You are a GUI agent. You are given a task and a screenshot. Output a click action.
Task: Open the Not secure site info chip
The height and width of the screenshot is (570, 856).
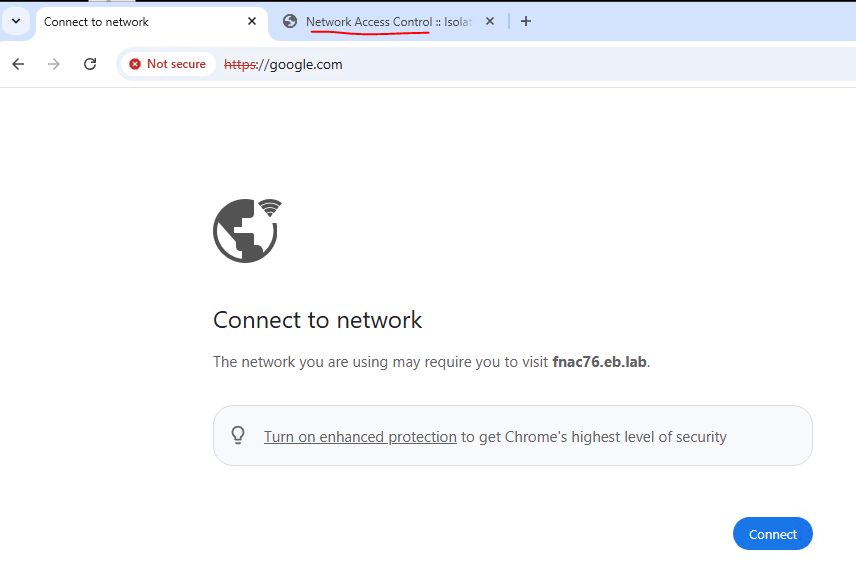(167, 64)
